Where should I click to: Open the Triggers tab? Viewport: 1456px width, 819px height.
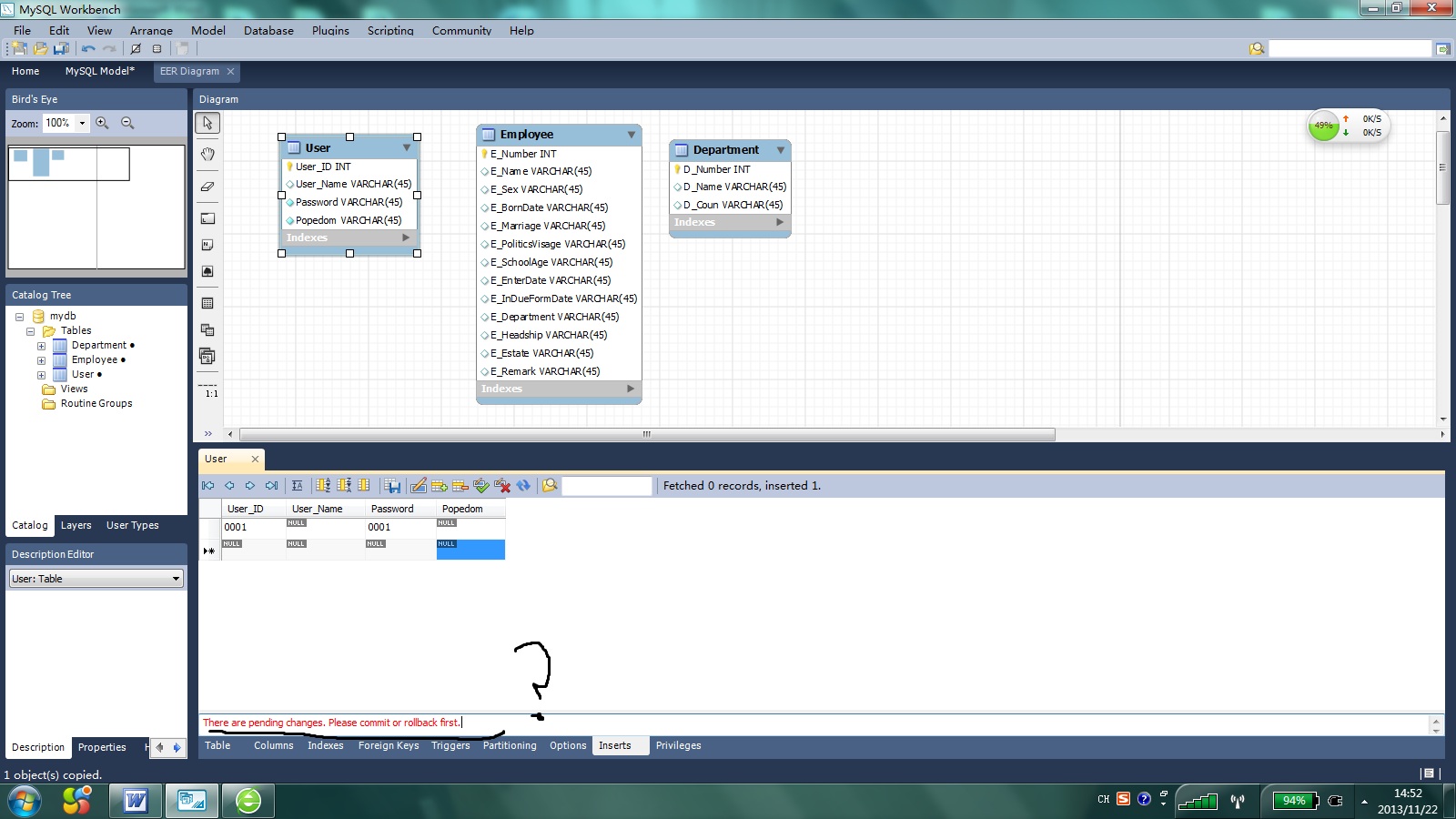[450, 745]
